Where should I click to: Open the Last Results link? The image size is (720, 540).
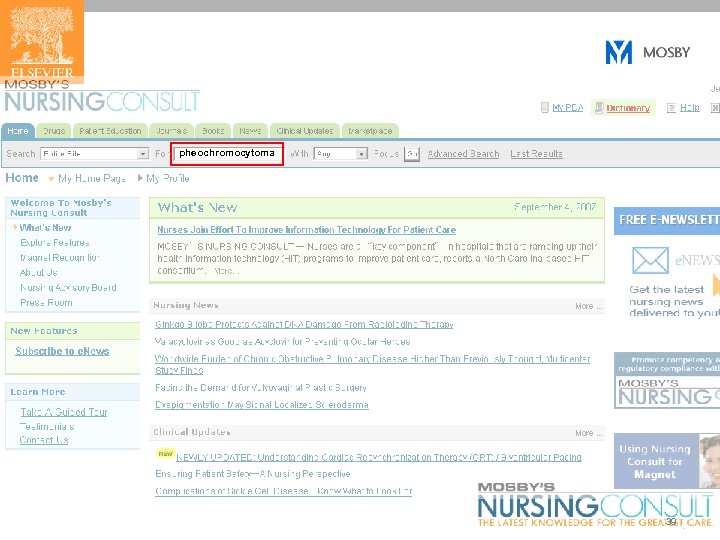coord(536,154)
